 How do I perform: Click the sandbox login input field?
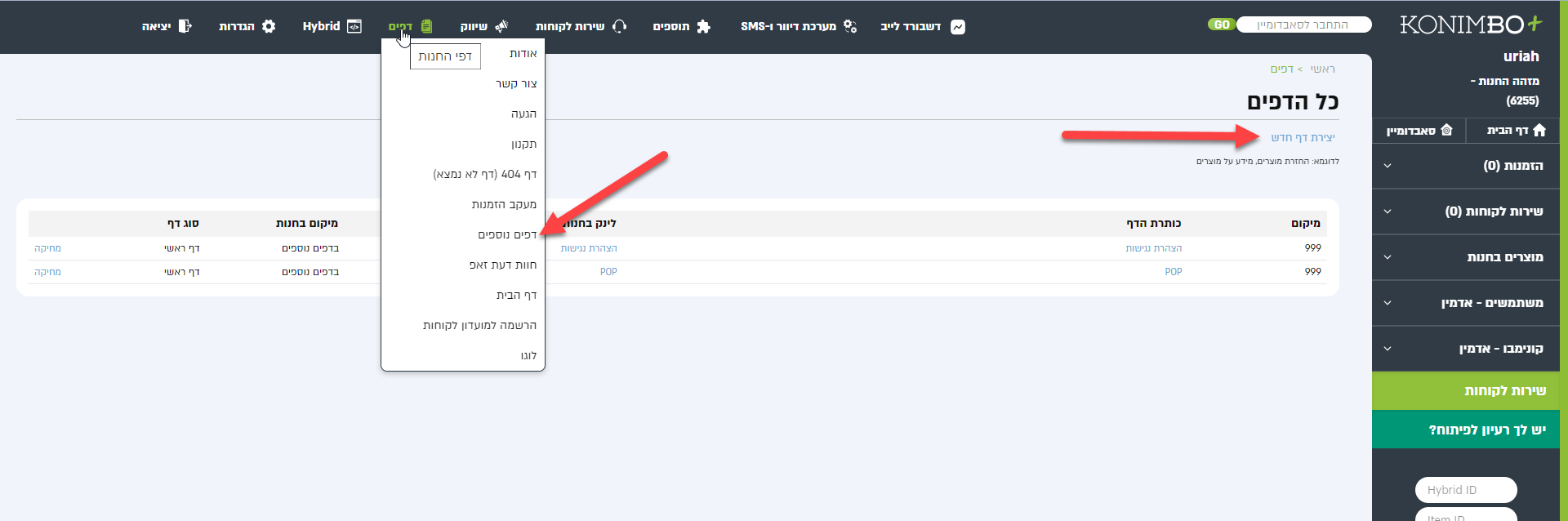pos(1303,24)
